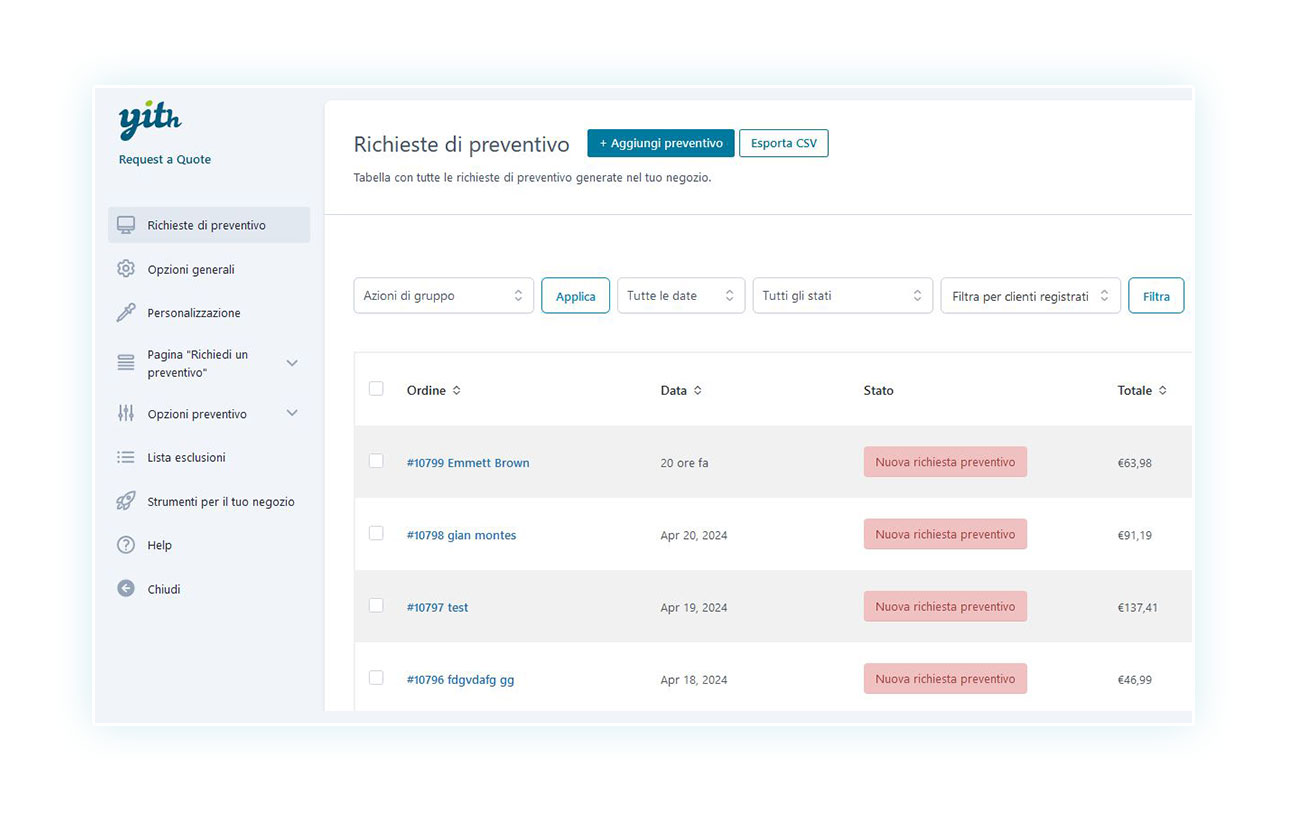Expand the Pagina Richiedi un preventivo submenu chevron
1300x813 pixels.
(x=292, y=363)
